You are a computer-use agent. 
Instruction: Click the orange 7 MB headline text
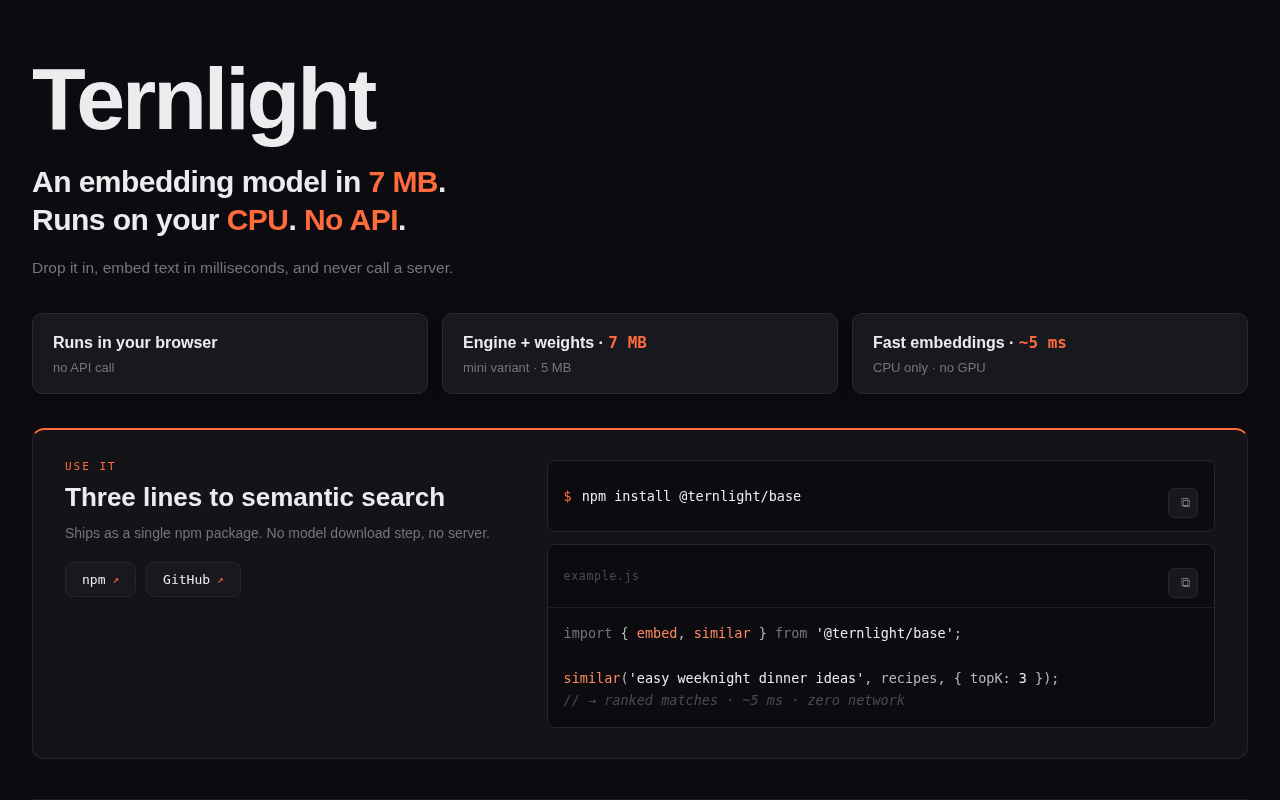point(403,182)
